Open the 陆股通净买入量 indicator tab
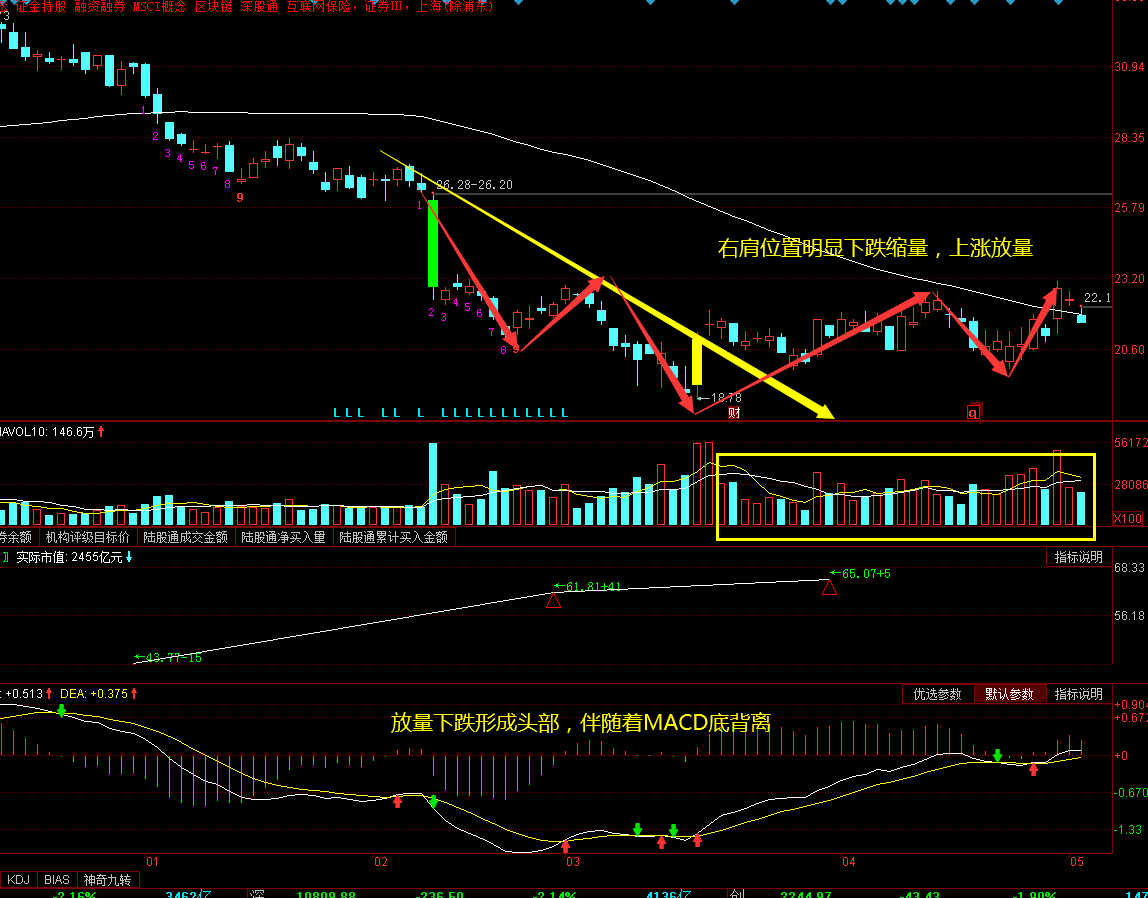1148x898 pixels. [284, 537]
